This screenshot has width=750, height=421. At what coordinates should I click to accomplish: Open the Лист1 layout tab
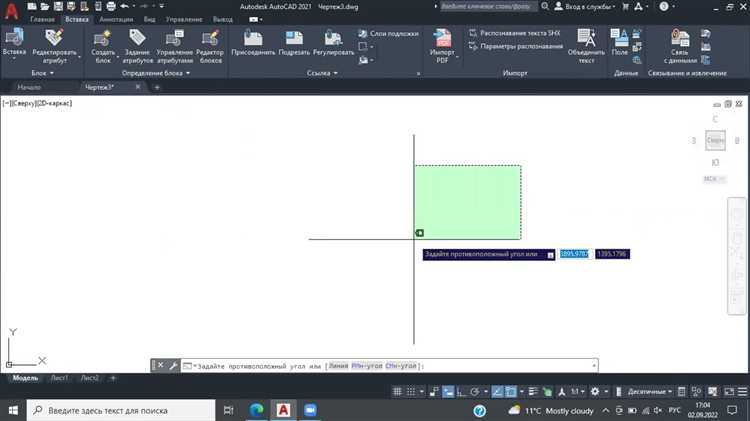[x=60, y=378]
